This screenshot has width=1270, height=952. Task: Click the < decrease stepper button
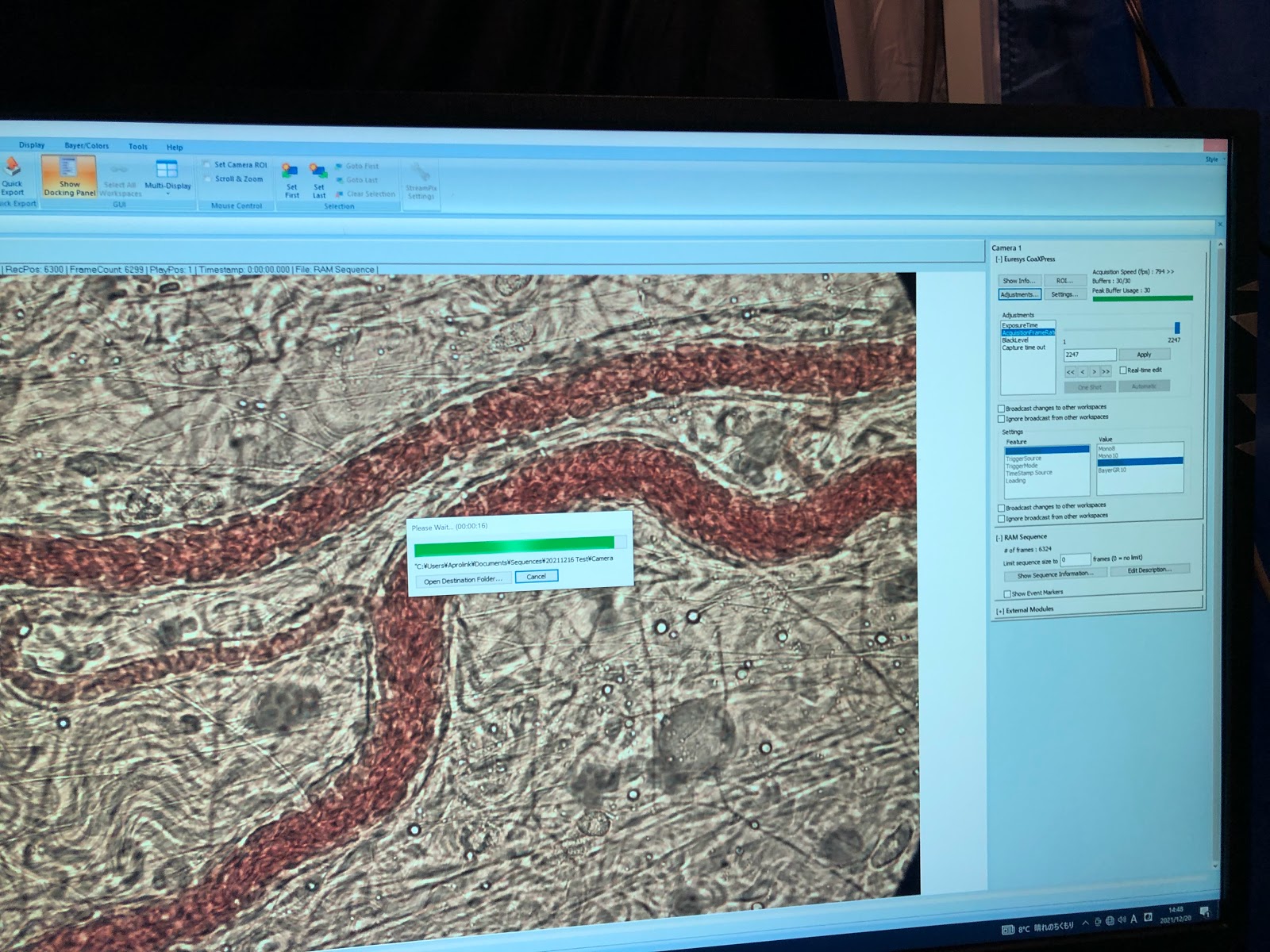[x=1083, y=371]
